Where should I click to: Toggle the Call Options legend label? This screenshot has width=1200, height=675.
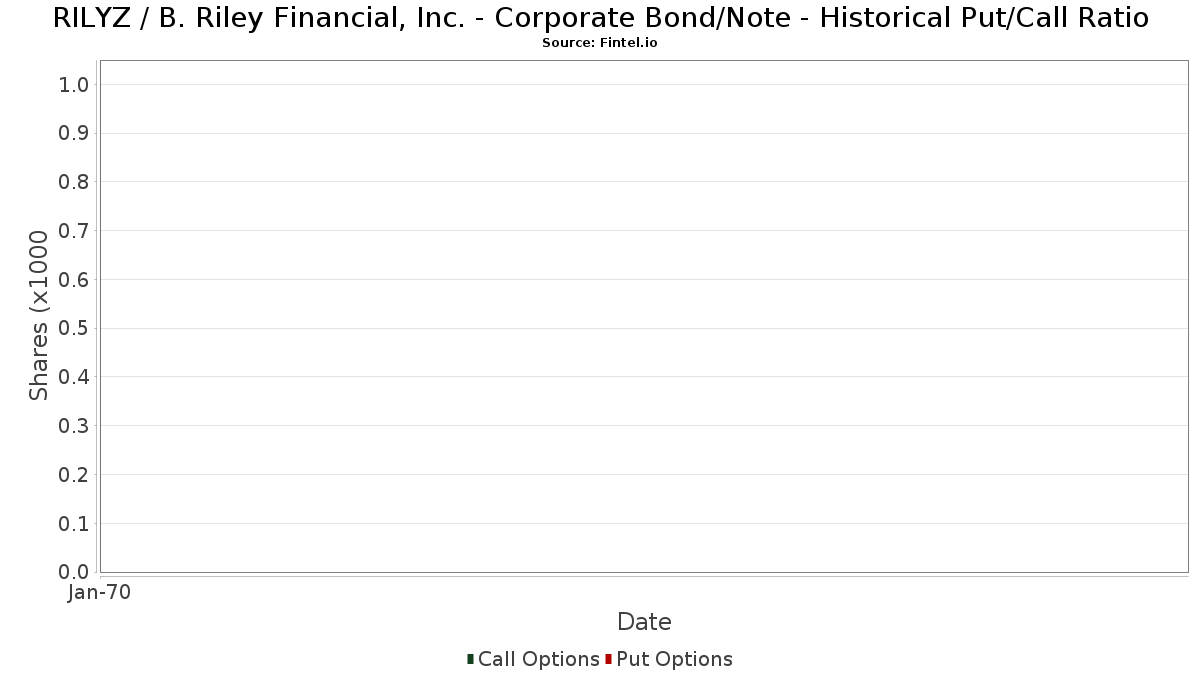538,659
